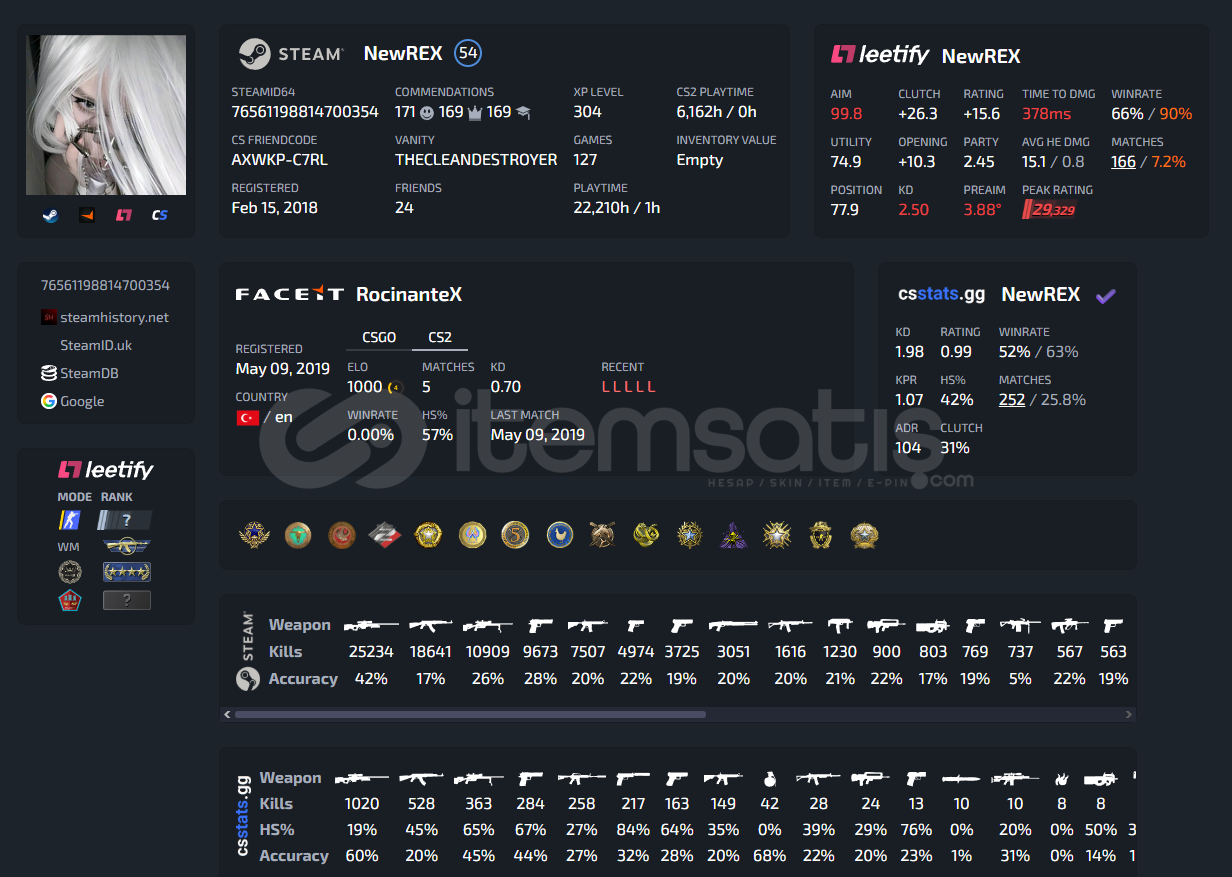Click csstats.gg weapon icon with 1020 kills
Image resolution: width=1232 pixels, height=877 pixels.
click(362, 777)
